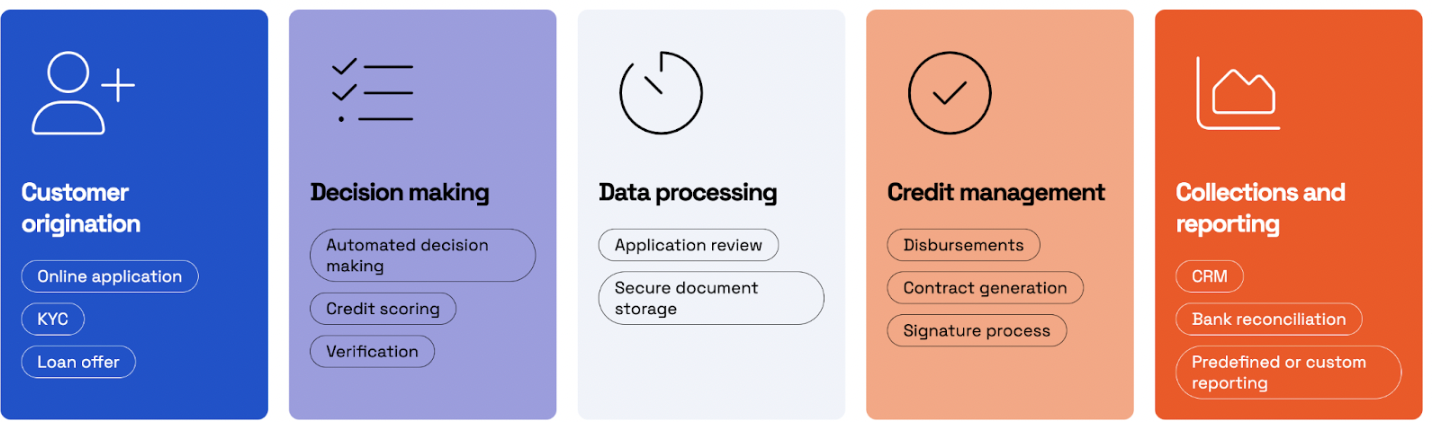This screenshot has height=422, width=1432.
Task: Open the Verification pill
Action: 372,352
